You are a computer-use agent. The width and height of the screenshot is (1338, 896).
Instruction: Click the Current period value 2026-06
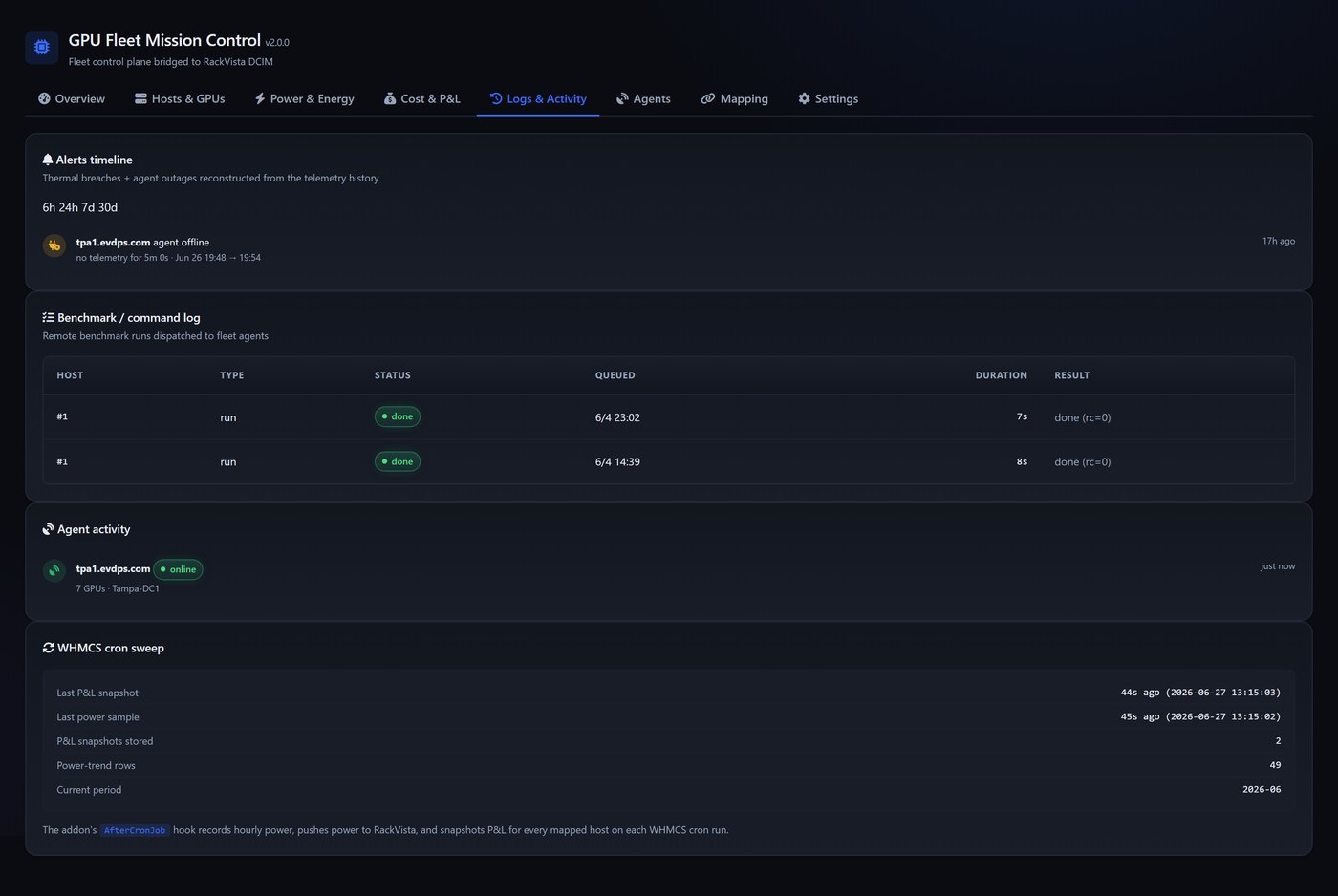(x=1262, y=789)
